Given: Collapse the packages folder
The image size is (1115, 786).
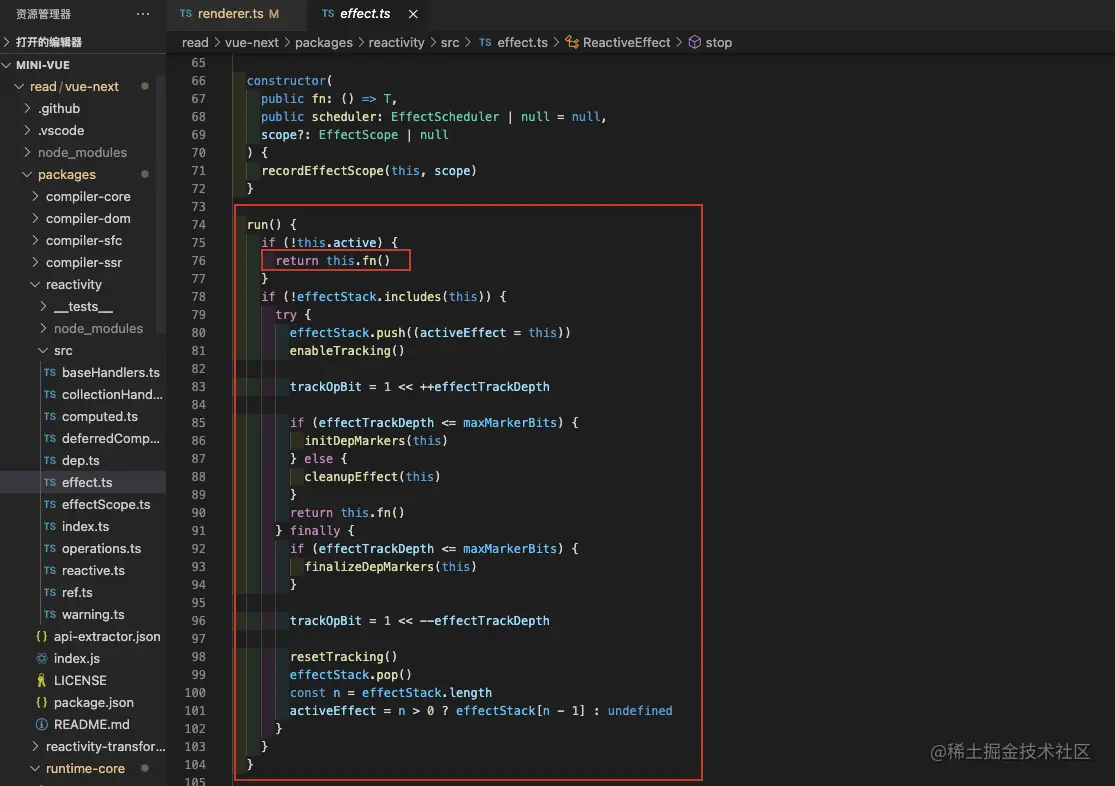Looking at the screenshot, I should click(x=27, y=174).
